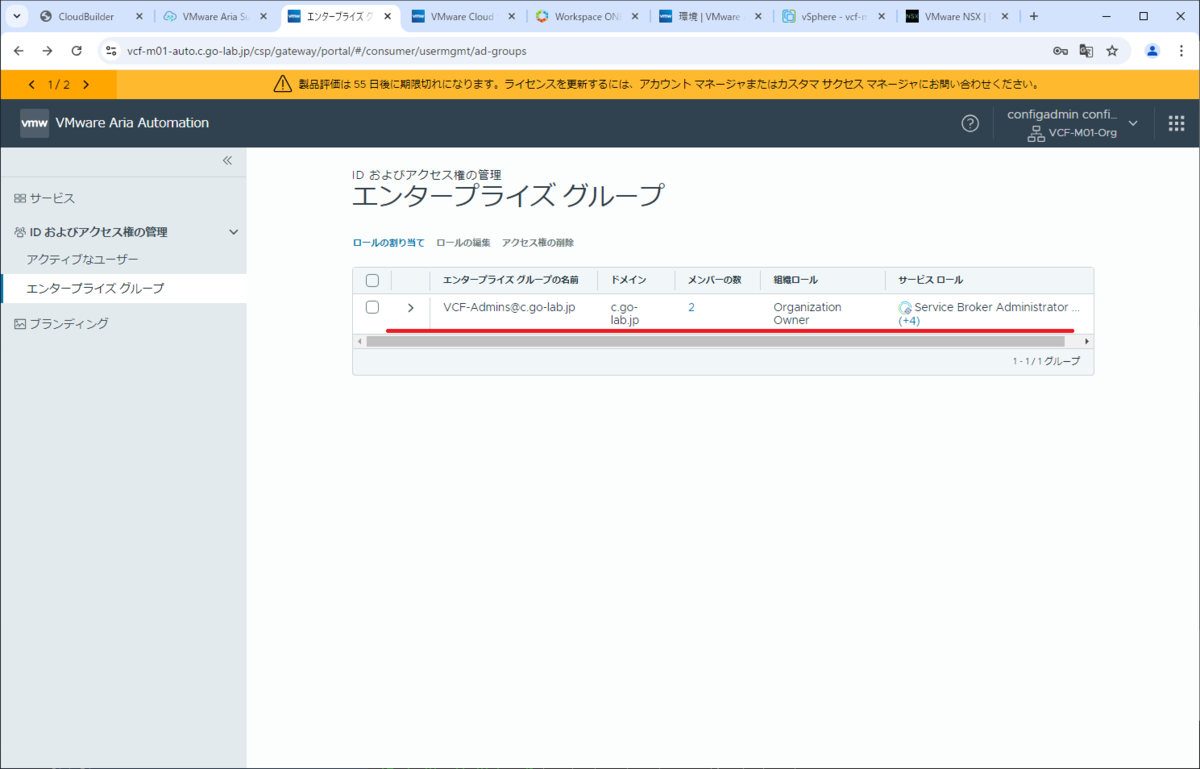
Task: Go forward in browser history
Action: coord(48,51)
